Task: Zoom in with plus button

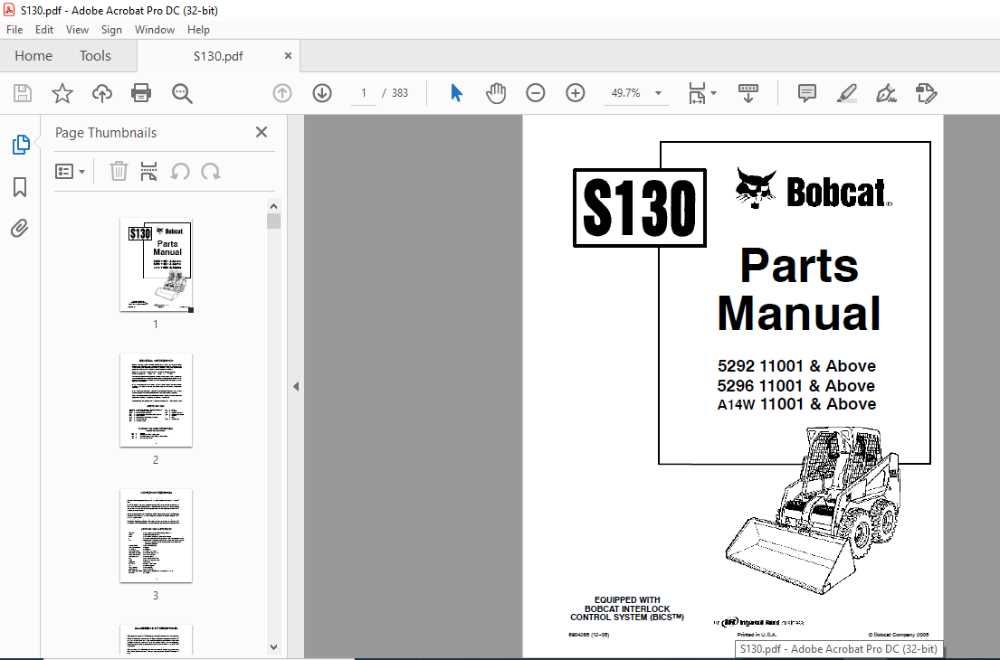Action: [x=575, y=93]
